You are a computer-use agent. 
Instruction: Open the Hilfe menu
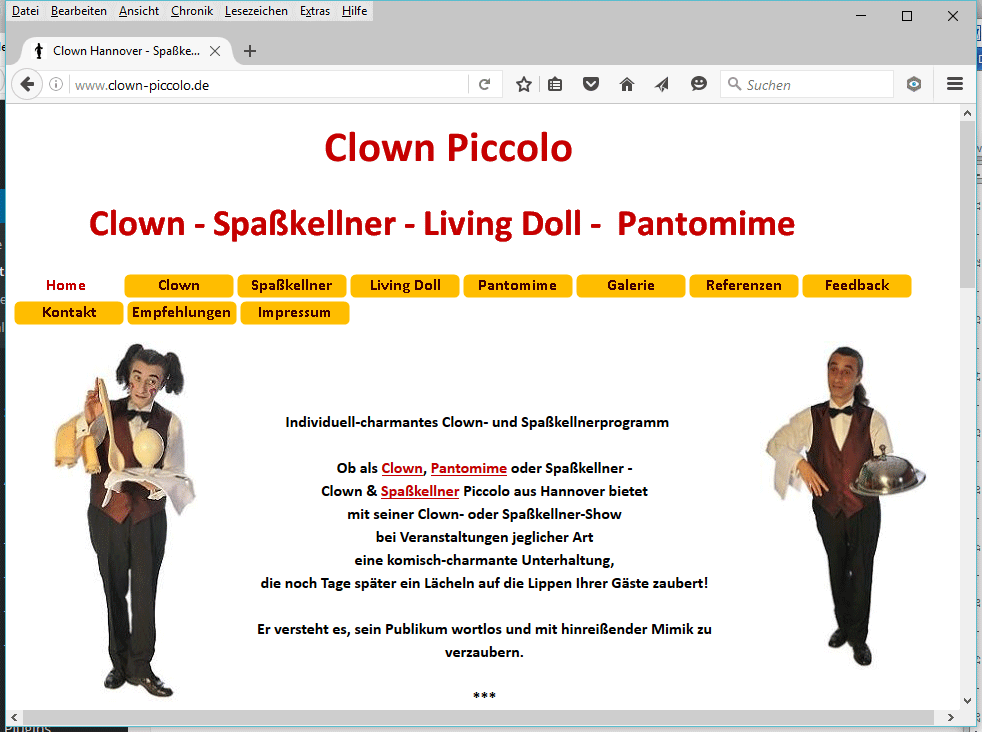pyautogui.click(x=354, y=11)
